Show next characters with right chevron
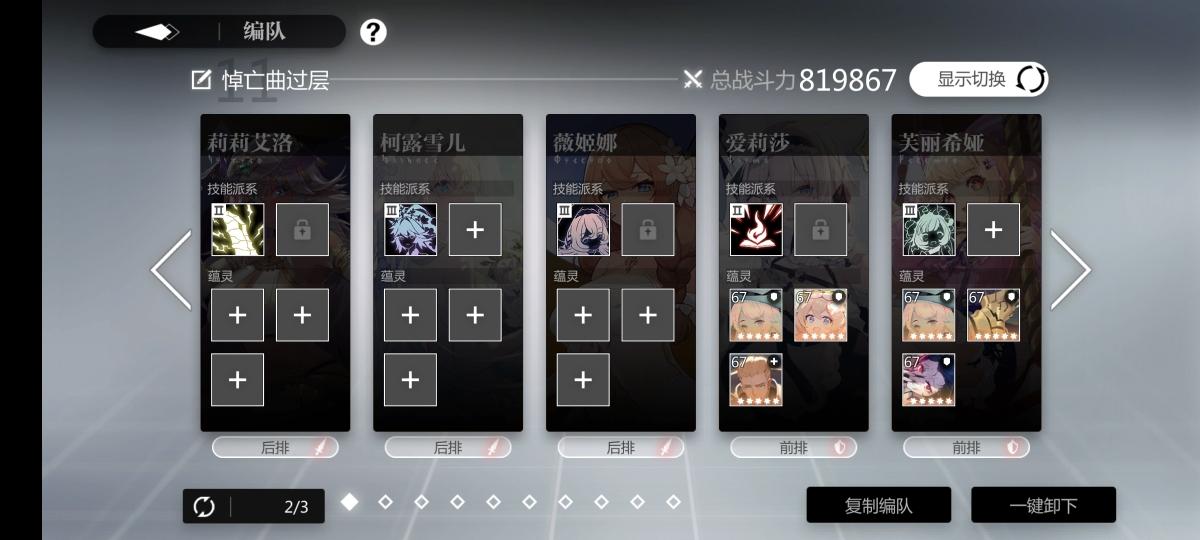 point(1070,270)
